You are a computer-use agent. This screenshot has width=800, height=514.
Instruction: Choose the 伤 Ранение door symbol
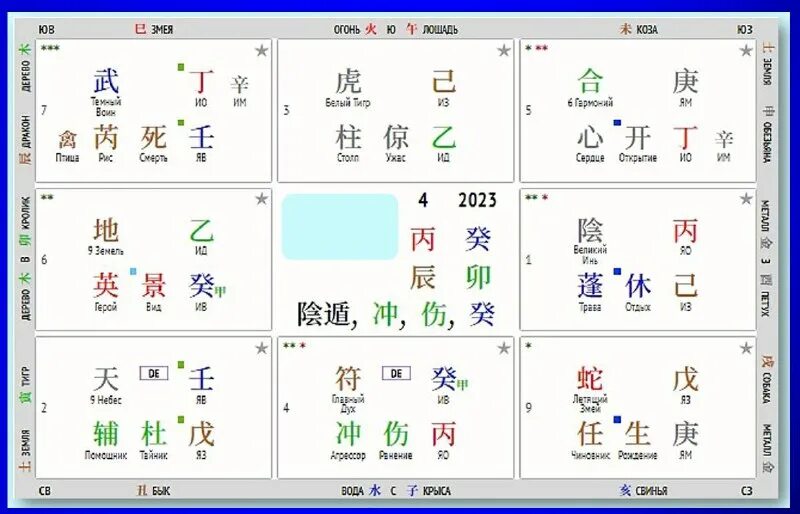pyautogui.click(x=396, y=434)
